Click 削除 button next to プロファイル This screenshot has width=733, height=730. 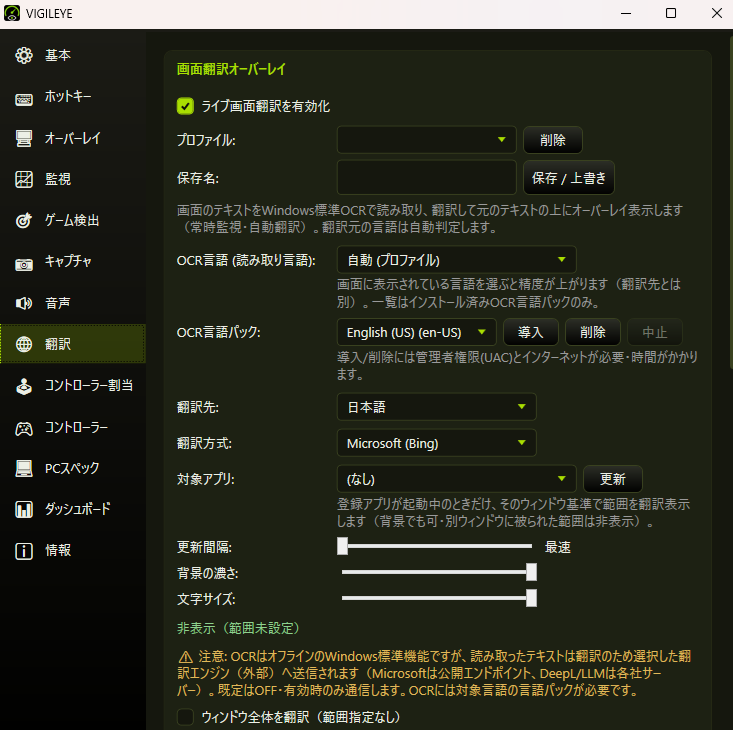click(x=553, y=140)
